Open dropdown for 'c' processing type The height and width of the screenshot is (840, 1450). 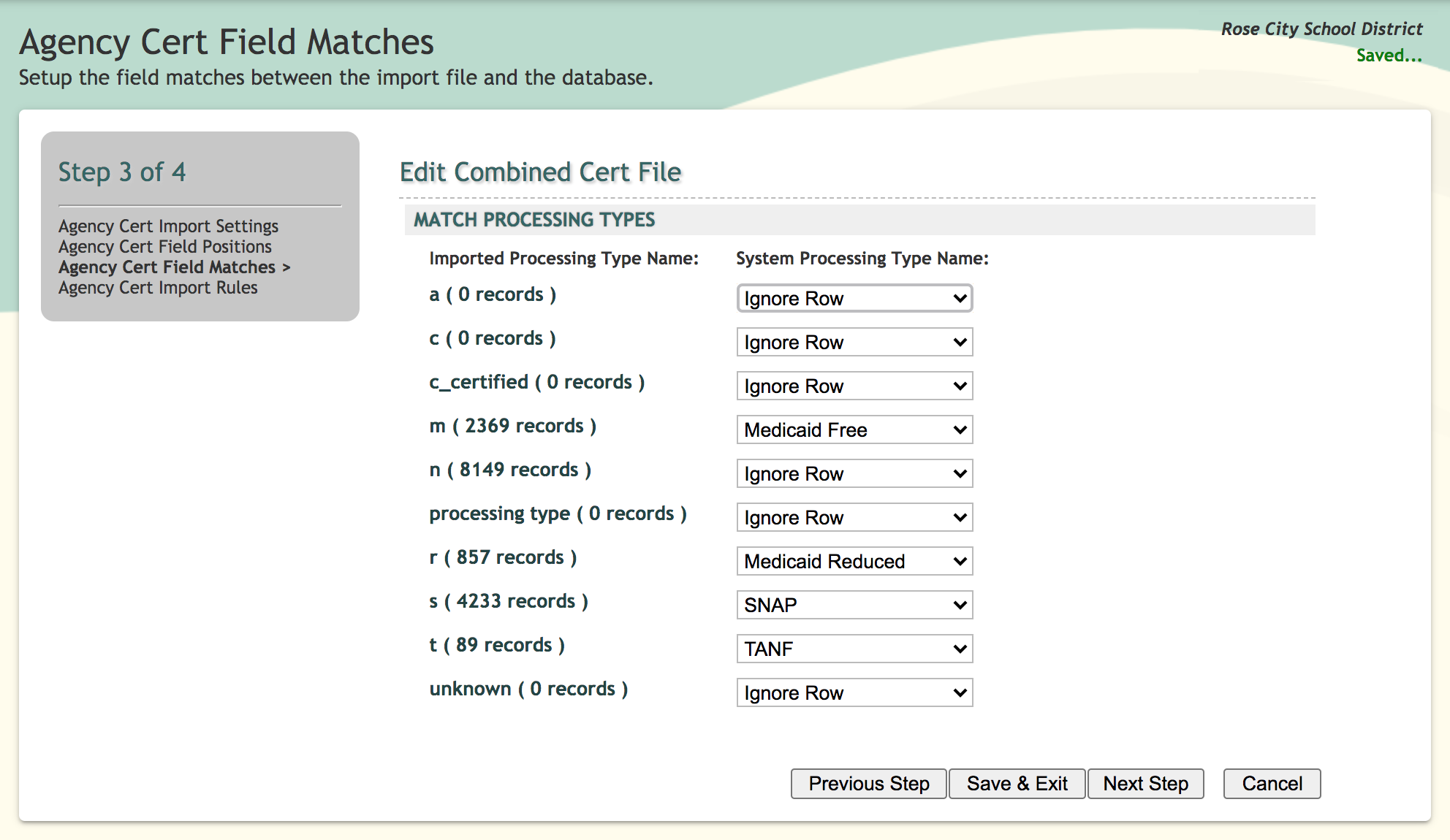click(x=854, y=342)
